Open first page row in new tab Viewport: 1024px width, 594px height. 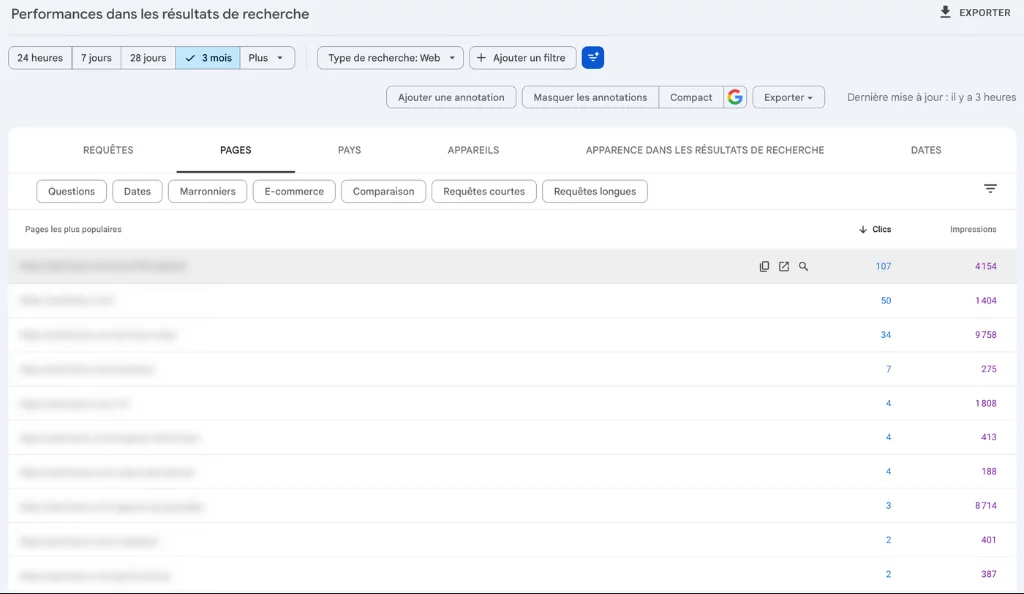tap(784, 267)
